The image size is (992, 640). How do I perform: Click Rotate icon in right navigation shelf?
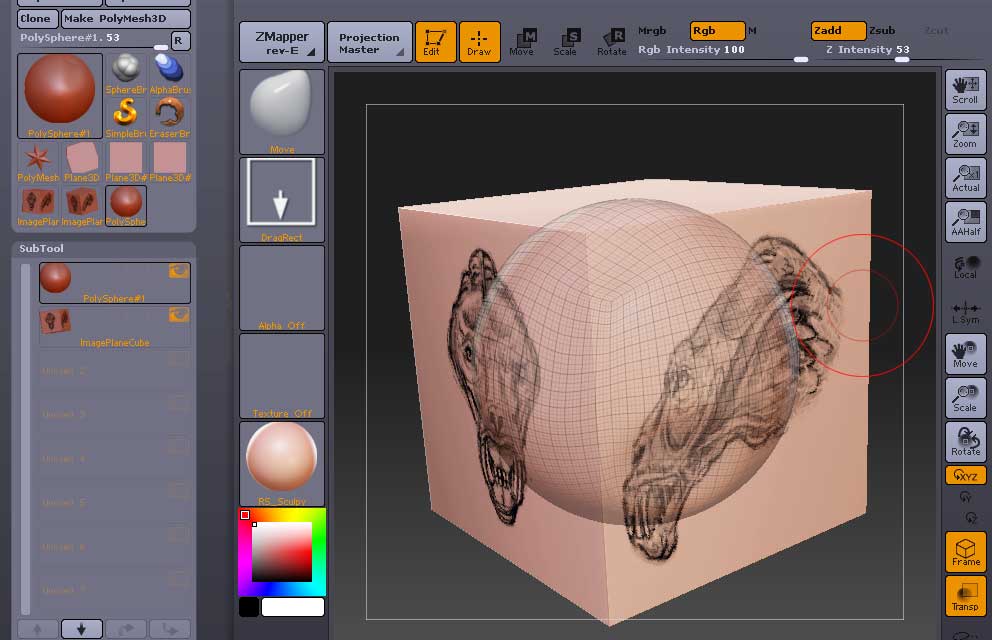click(x=965, y=442)
